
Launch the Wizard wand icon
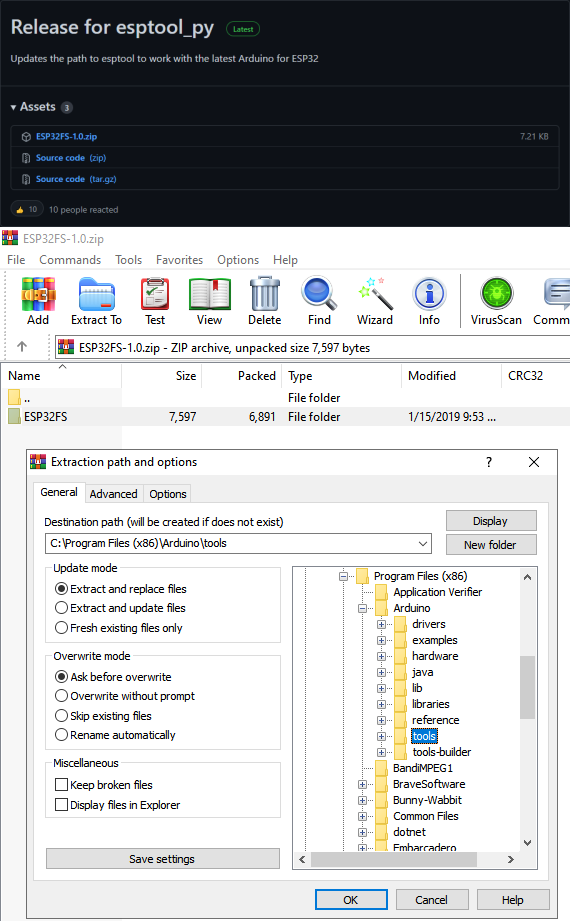click(375, 294)
